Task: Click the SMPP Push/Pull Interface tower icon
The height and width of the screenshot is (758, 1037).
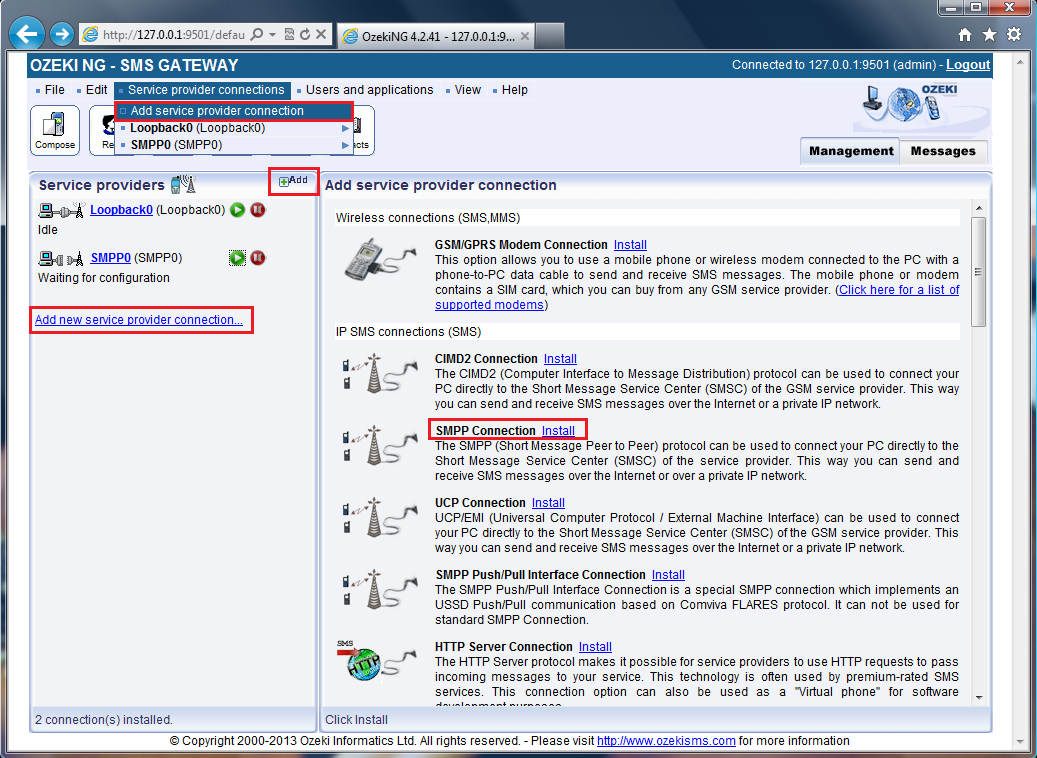Action: click(380, 589)
